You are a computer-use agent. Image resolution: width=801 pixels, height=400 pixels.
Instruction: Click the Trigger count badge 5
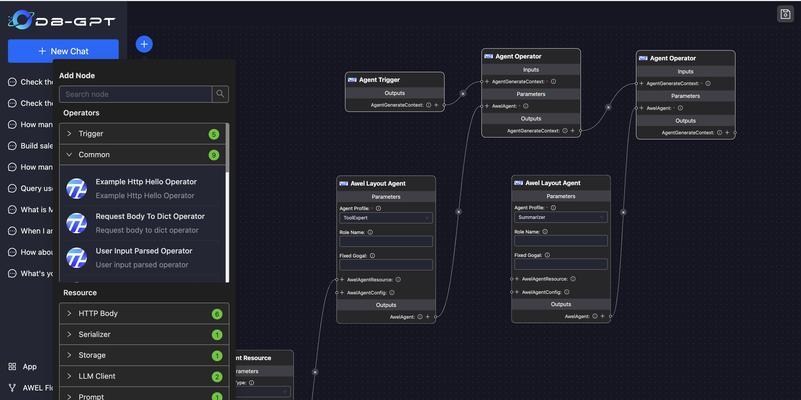click(x=214, y=134)
